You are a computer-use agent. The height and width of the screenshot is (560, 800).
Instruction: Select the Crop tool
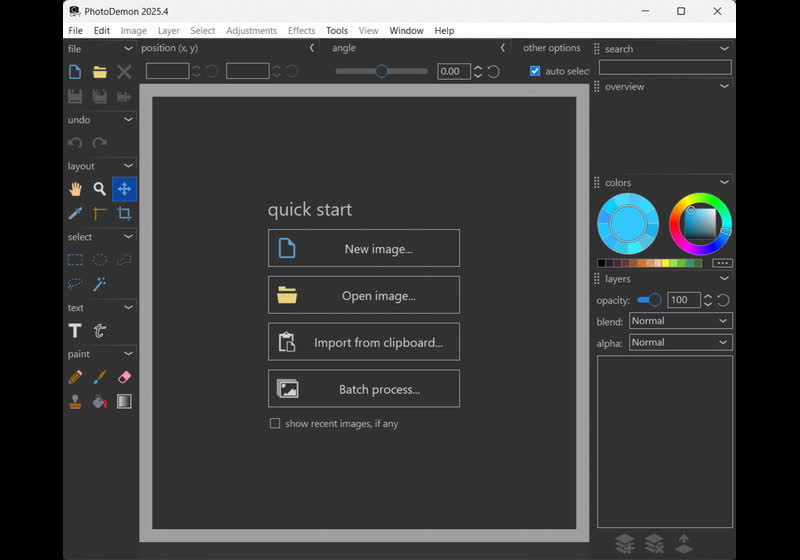[124, 213]
